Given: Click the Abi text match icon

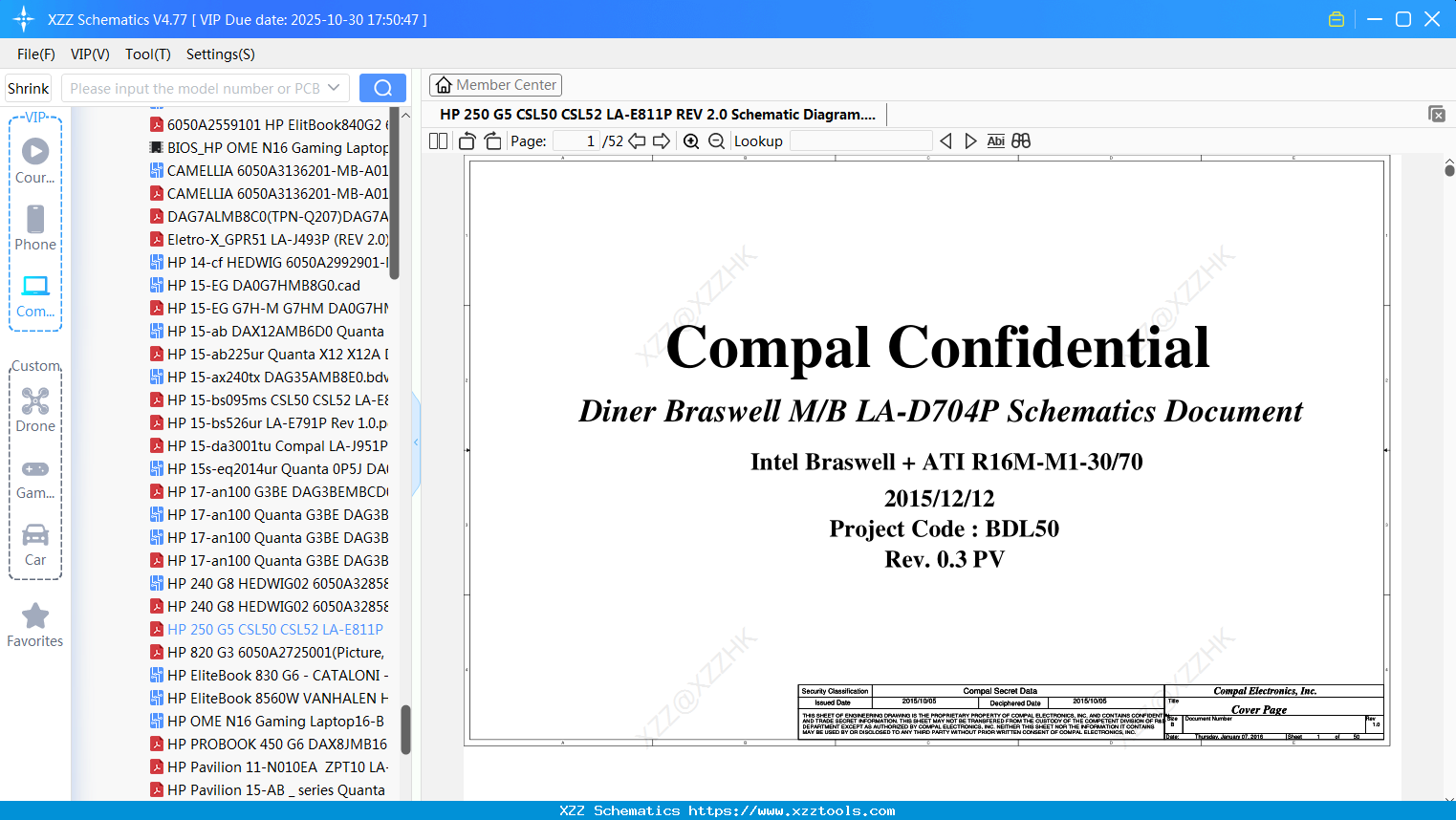Looking at the screenshot, I should tap(995, 140).
